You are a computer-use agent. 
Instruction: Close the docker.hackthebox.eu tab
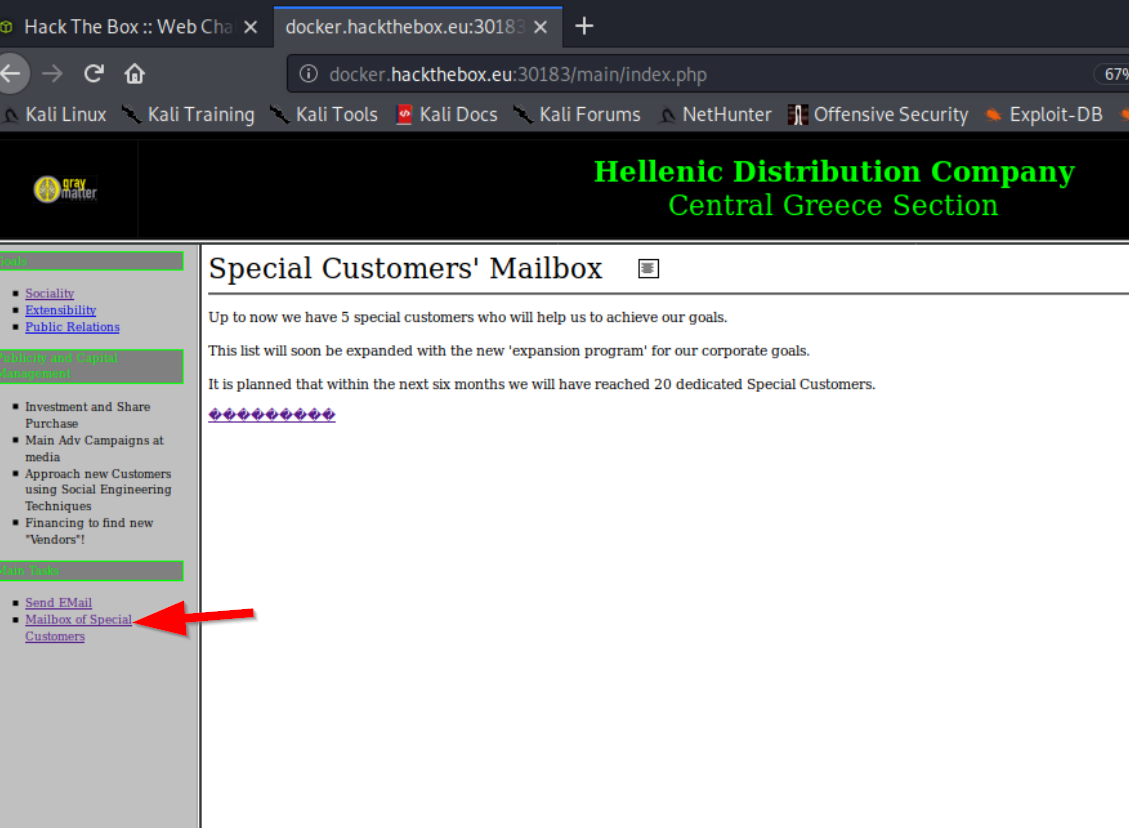tap(541, 27)
